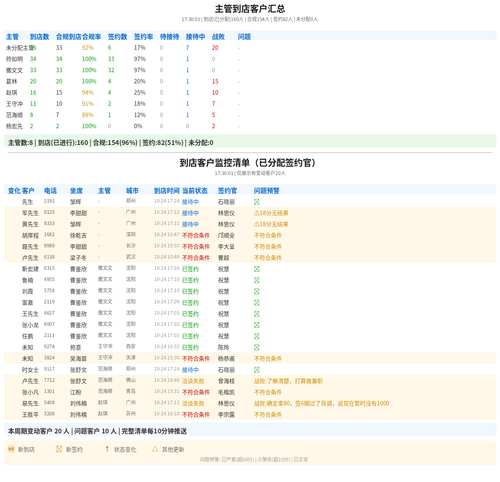Click green check icon in phone 2111 row
Viewport: 500px width, 482px height.
[x=257, y=336]
